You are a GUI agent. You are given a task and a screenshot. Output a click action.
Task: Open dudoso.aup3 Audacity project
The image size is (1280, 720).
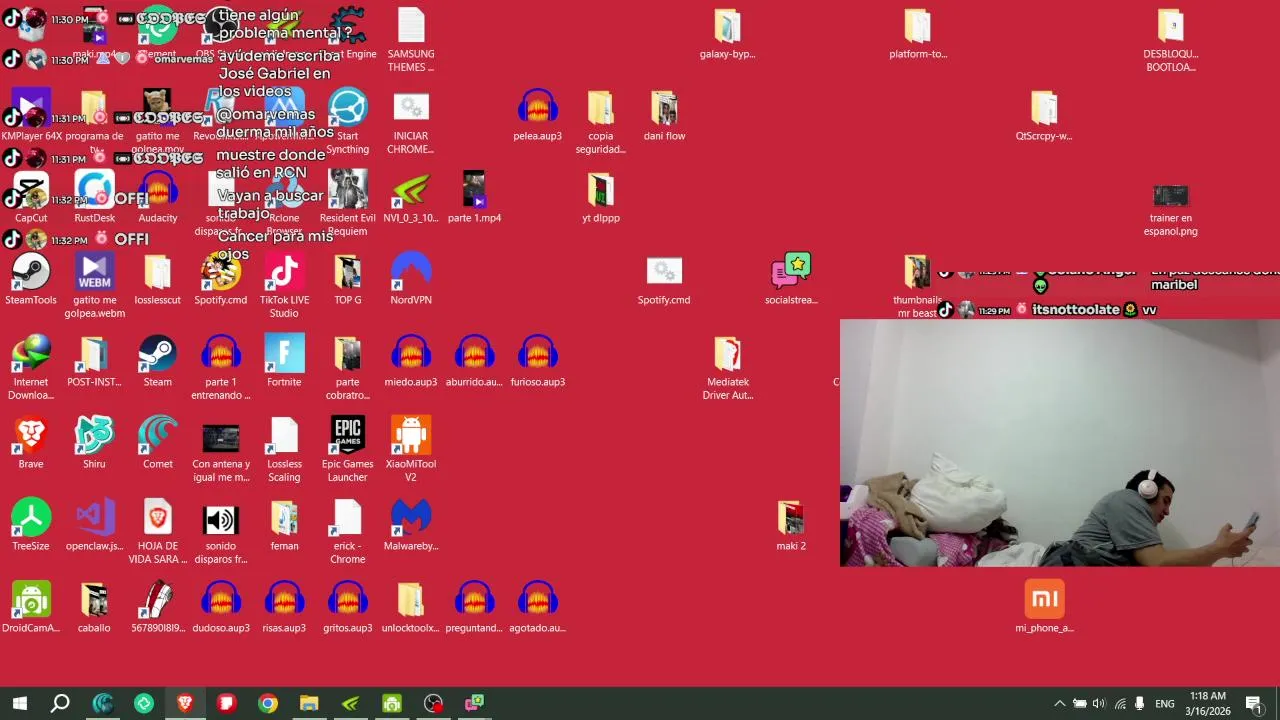click(221, 608)
